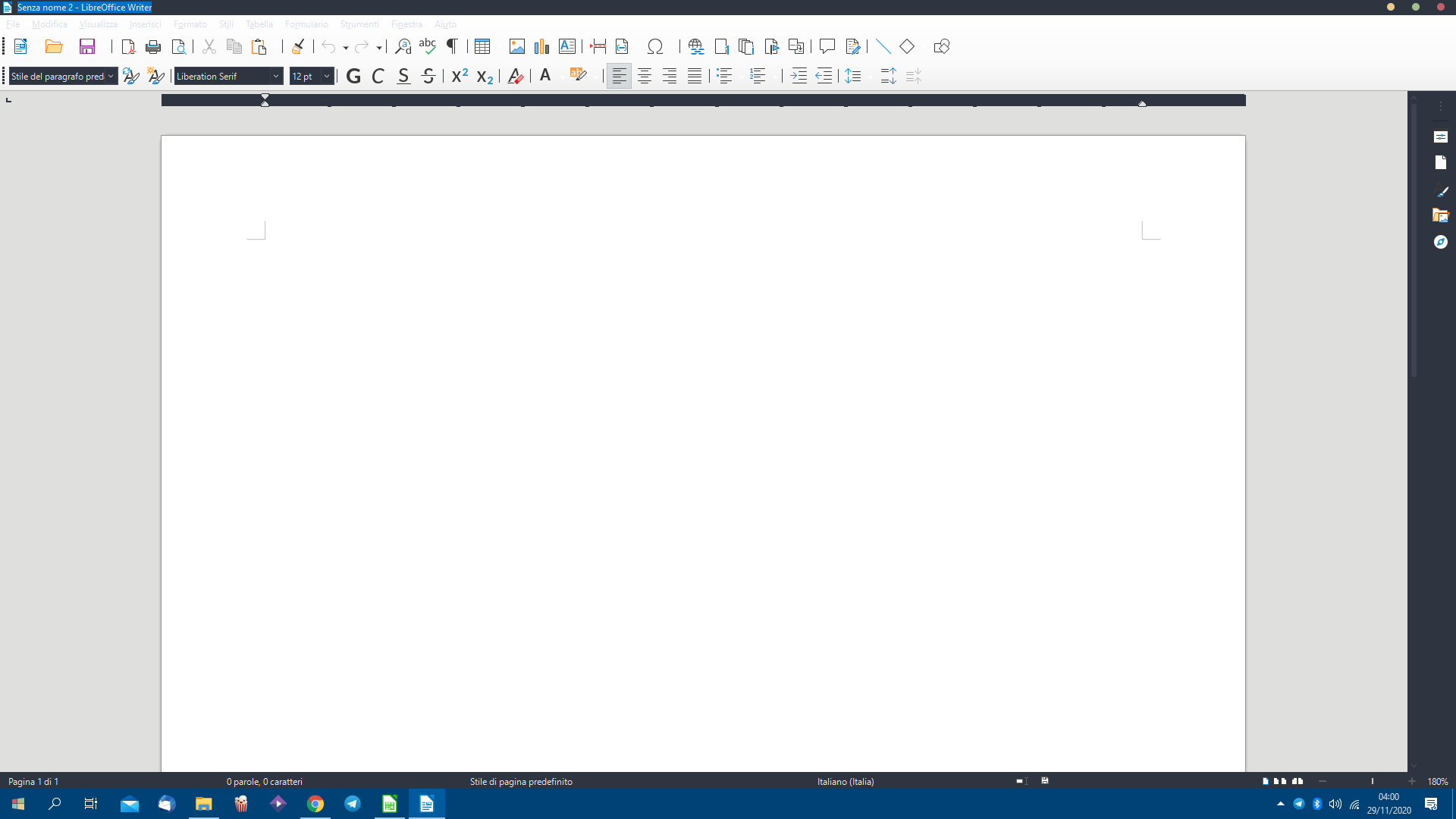The width and height of the screenshot is (1456, 819).
Task: Open the Find and Replace tool
Action: coord(403,47)
